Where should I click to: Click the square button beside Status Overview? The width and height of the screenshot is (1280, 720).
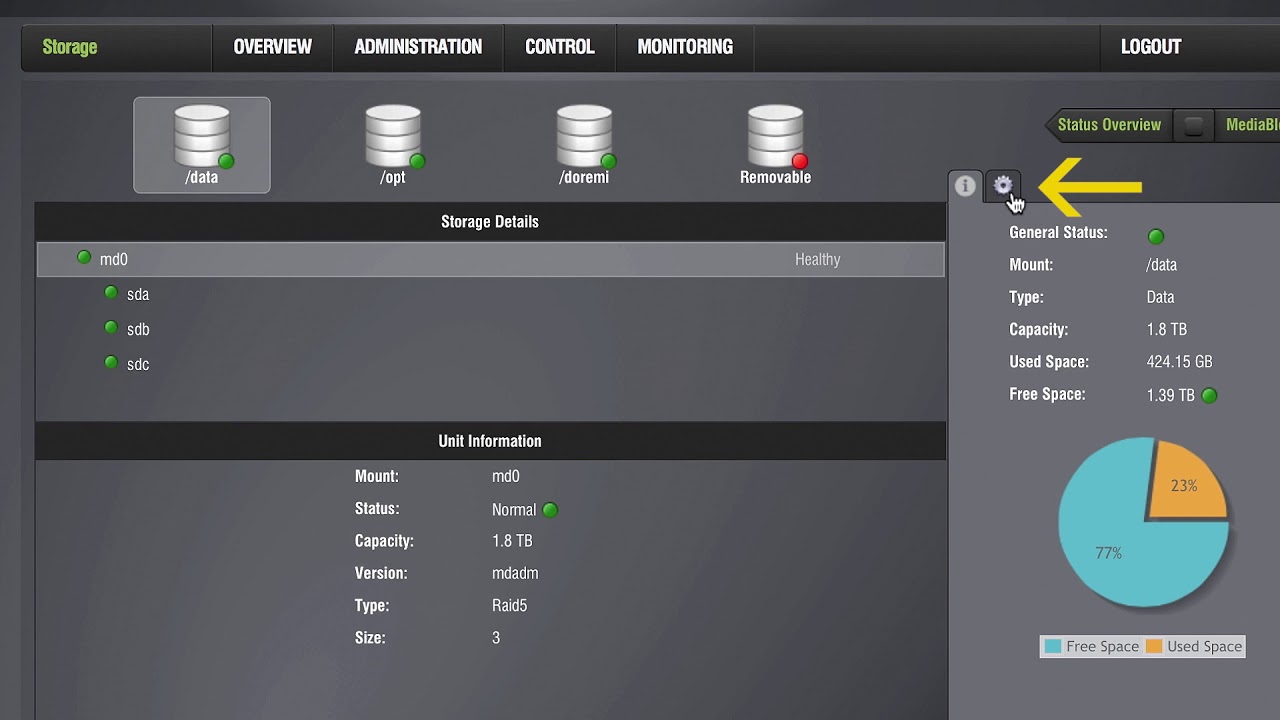click(x=1193, y=126)
